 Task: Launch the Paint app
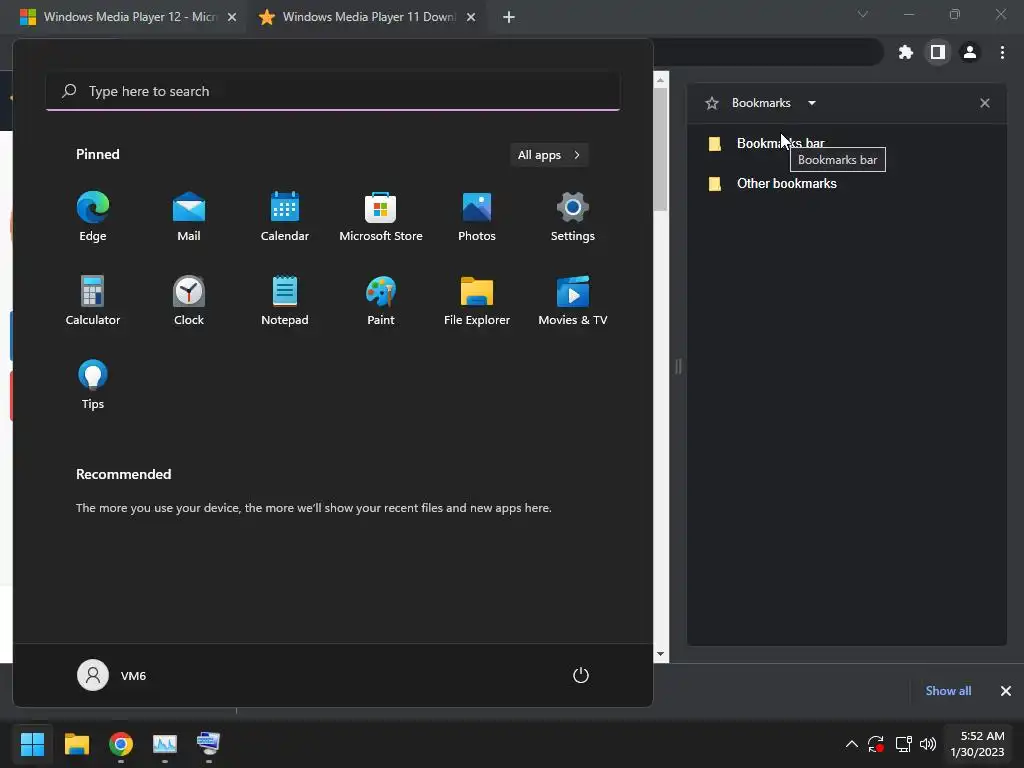pos(381,300)
